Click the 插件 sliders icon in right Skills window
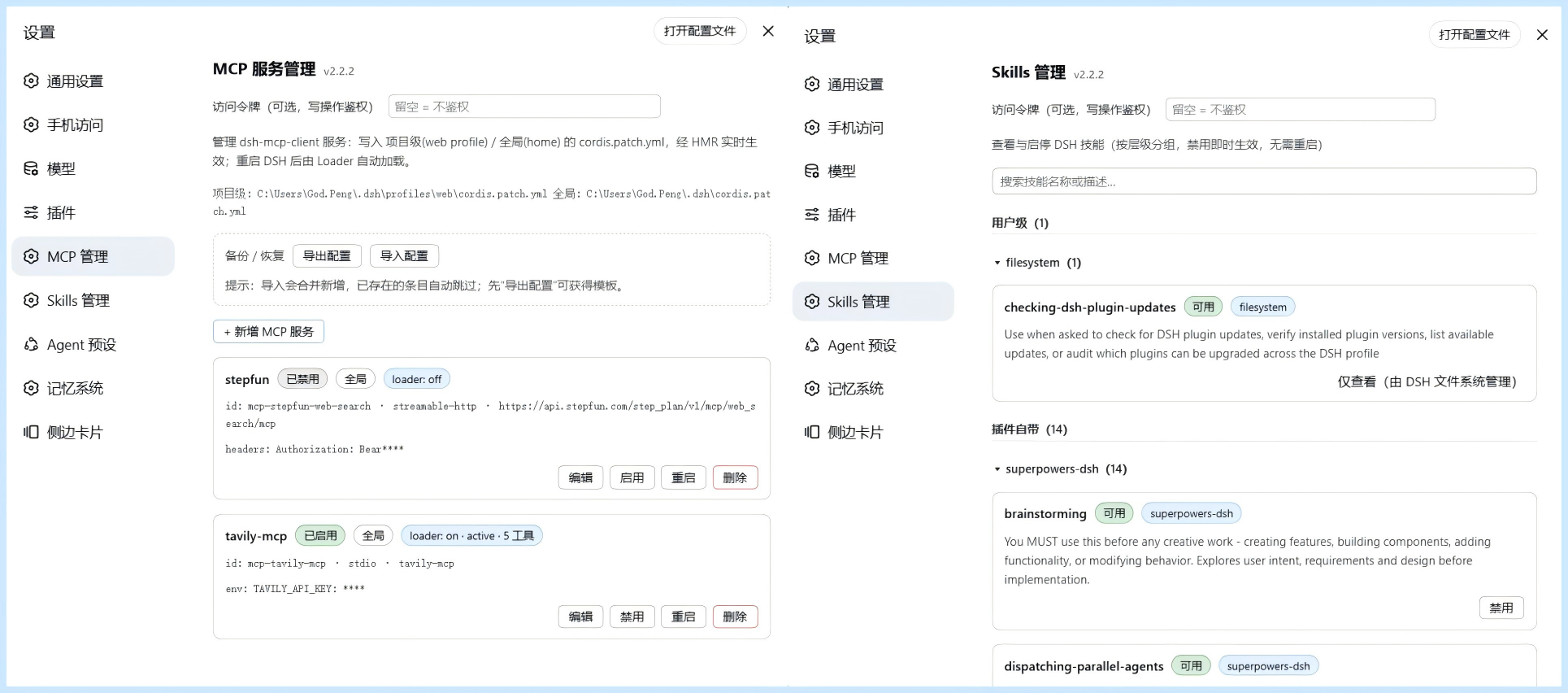 [812, 215]
